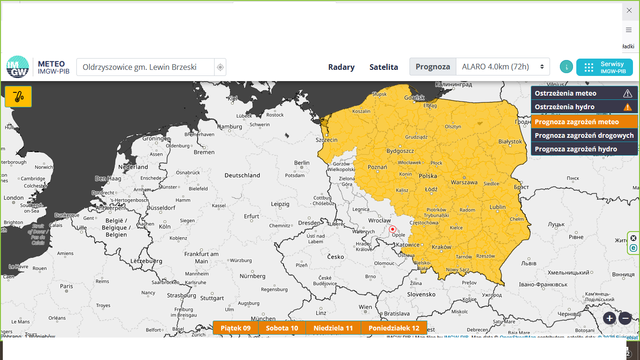
Task: Select Sobota 10 forecast day
Action: [x=282, y=328]
